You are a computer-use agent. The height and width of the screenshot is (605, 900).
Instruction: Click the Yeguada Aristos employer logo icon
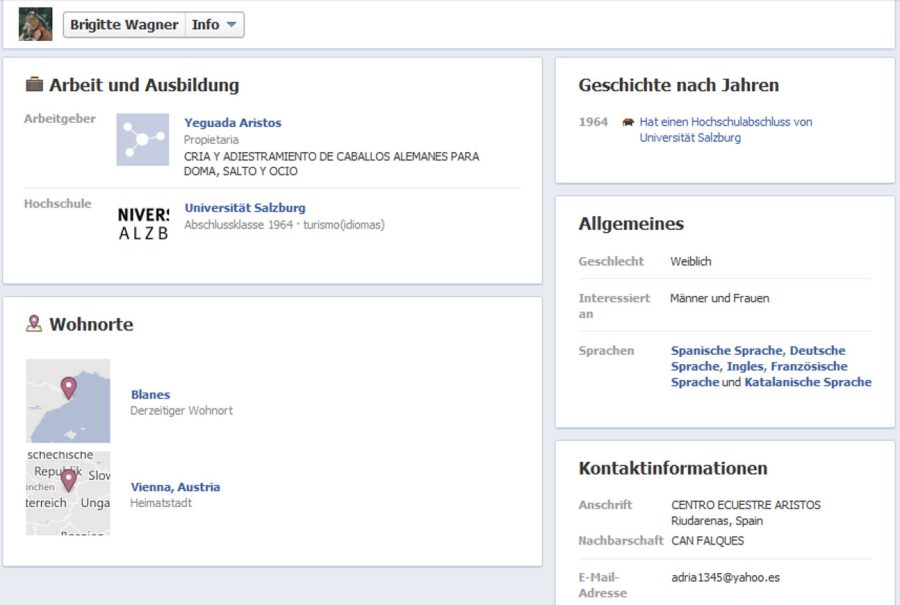(142, 139)
